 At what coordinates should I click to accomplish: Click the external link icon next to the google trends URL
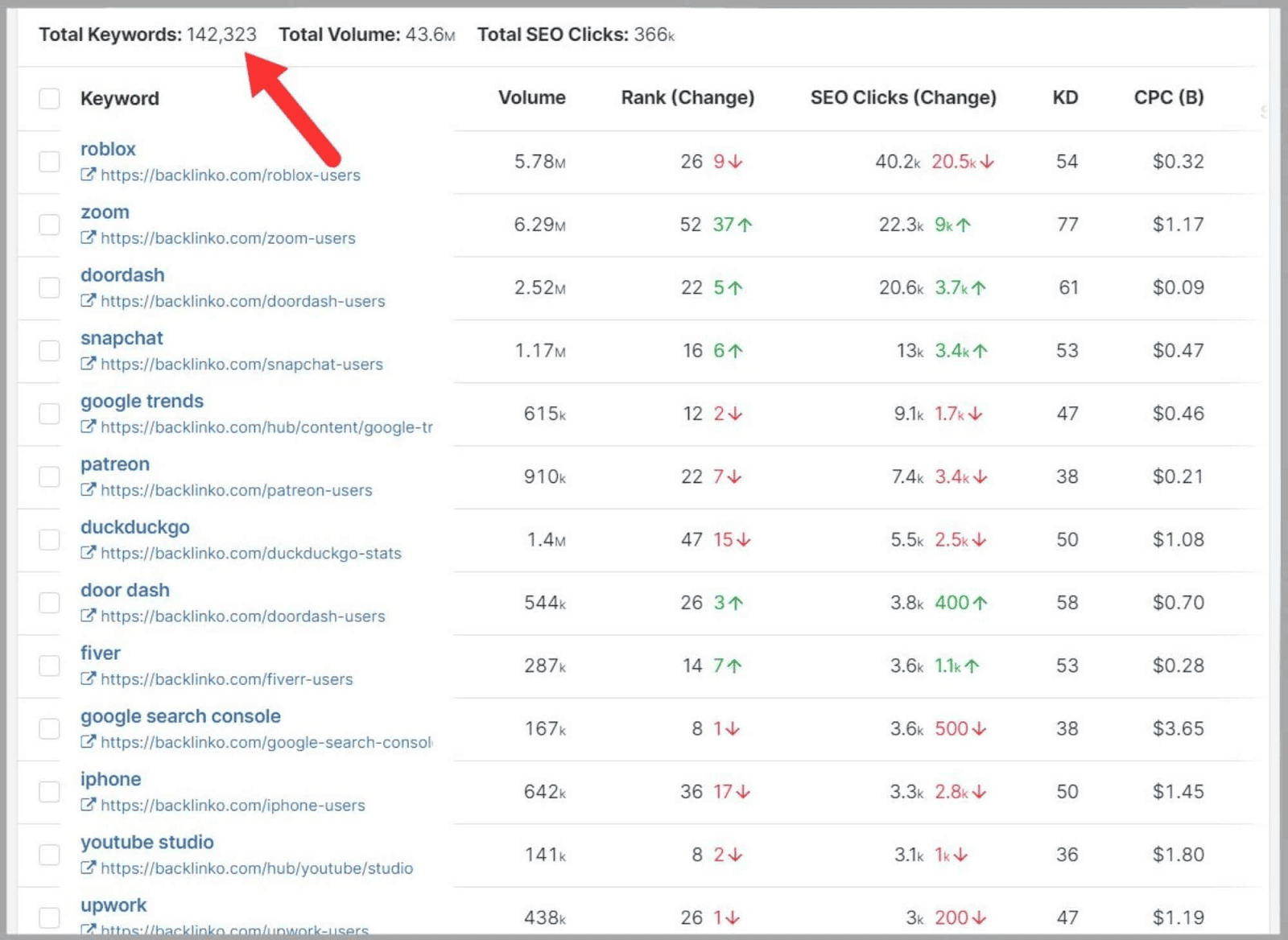pos(89,427)
